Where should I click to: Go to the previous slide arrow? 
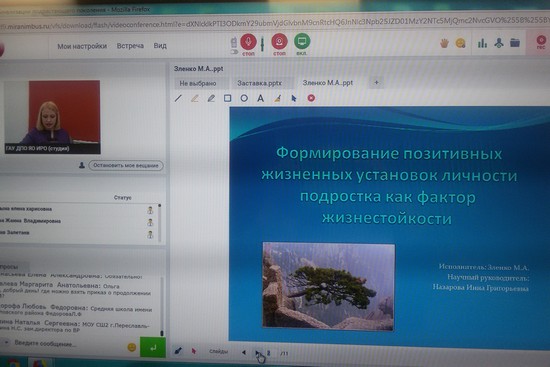click(244, 352)
